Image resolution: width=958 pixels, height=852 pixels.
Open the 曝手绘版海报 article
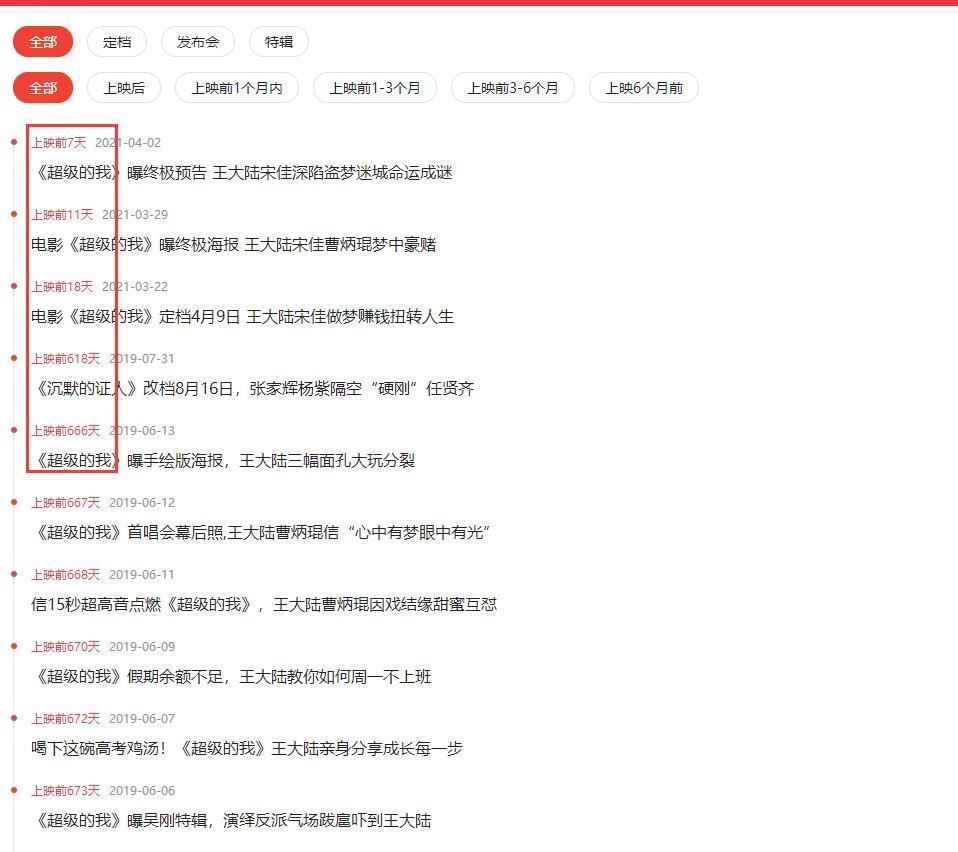click(223, 461)
